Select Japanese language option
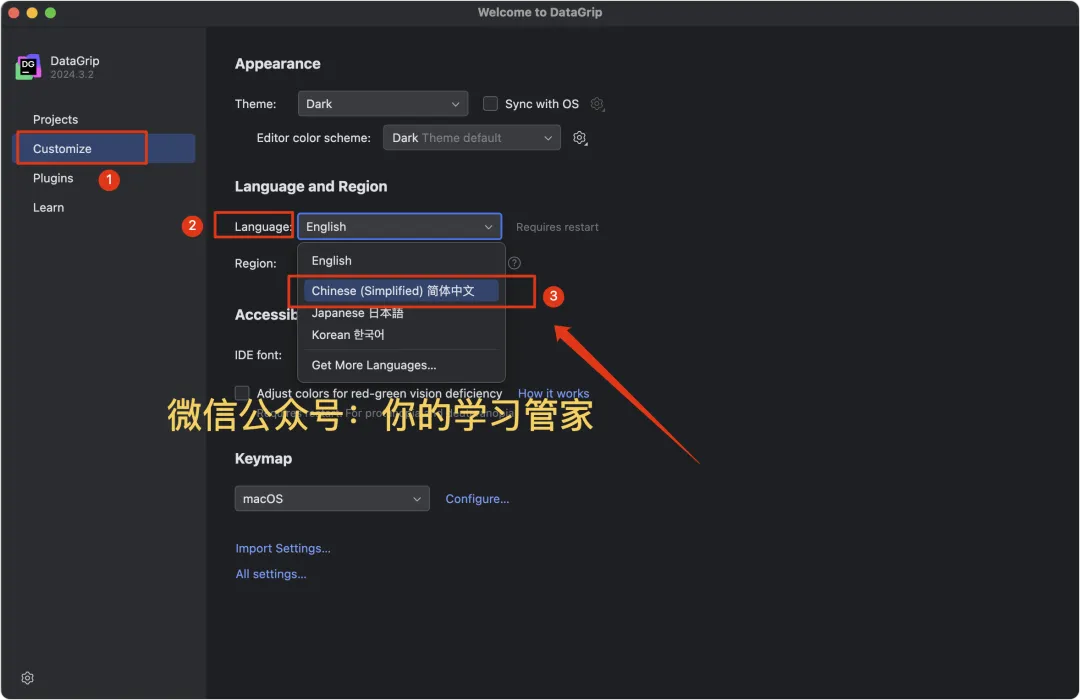 coord(401,313)
